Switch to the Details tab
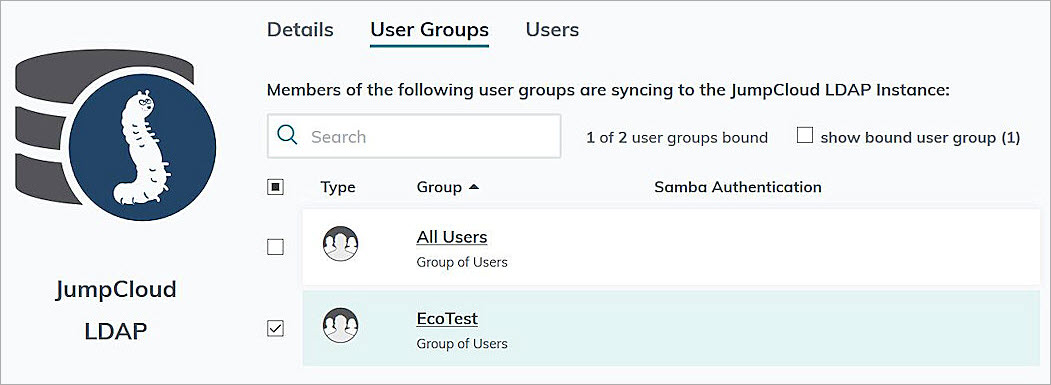This screenshot has height=385, width=1051. tap(300, 30)
